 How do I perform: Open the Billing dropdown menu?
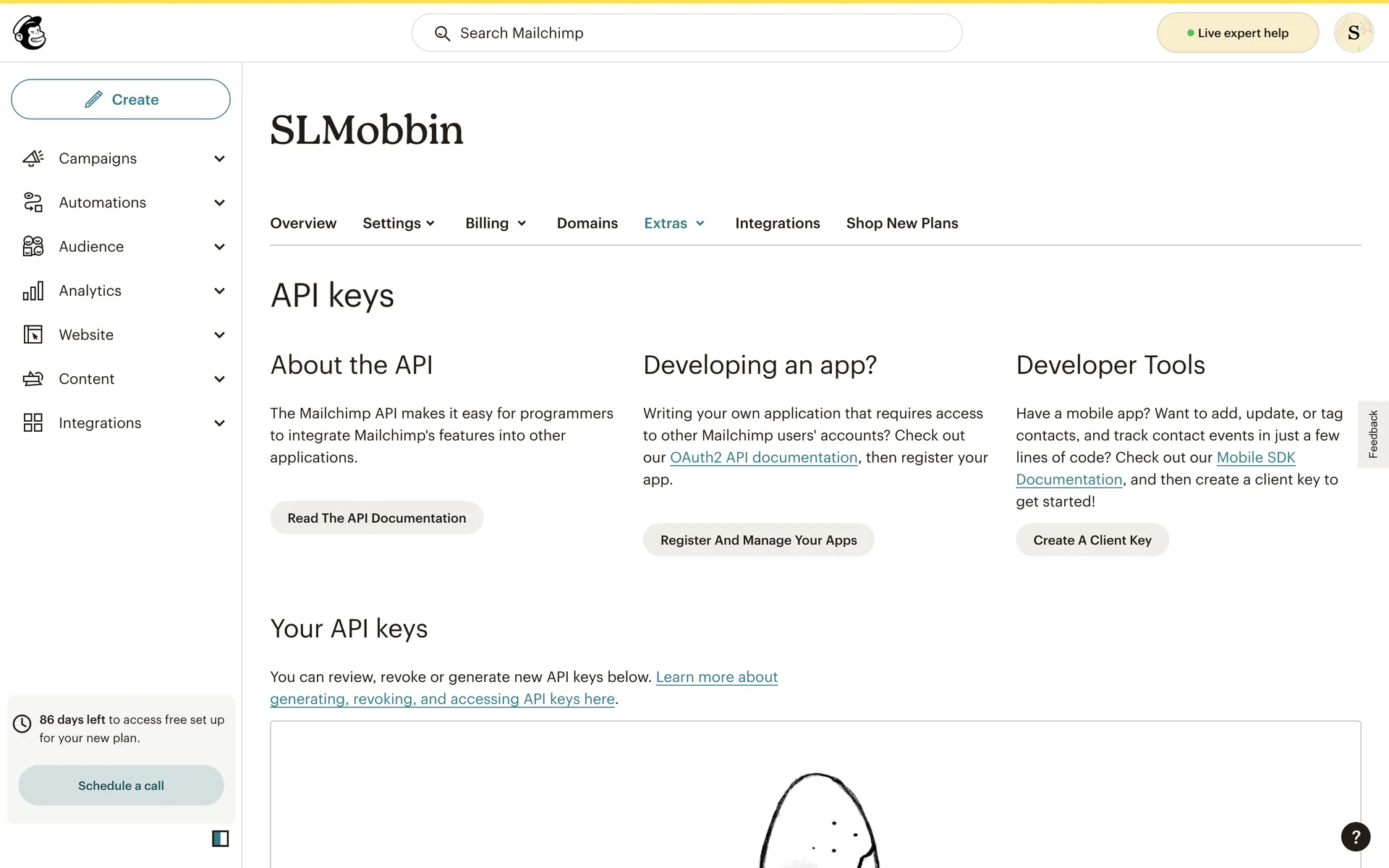coord(496,224)
